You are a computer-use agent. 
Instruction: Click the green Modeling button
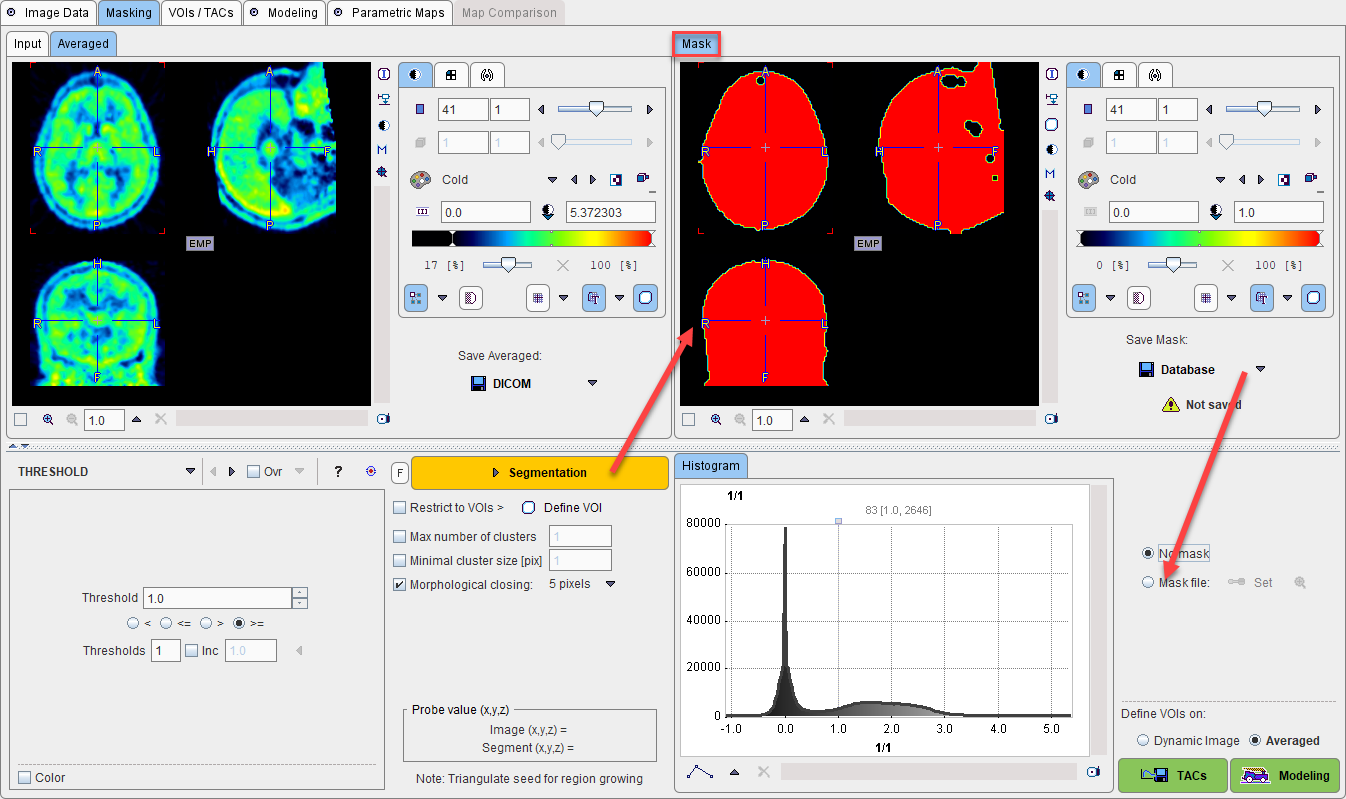click(1284, 775)
